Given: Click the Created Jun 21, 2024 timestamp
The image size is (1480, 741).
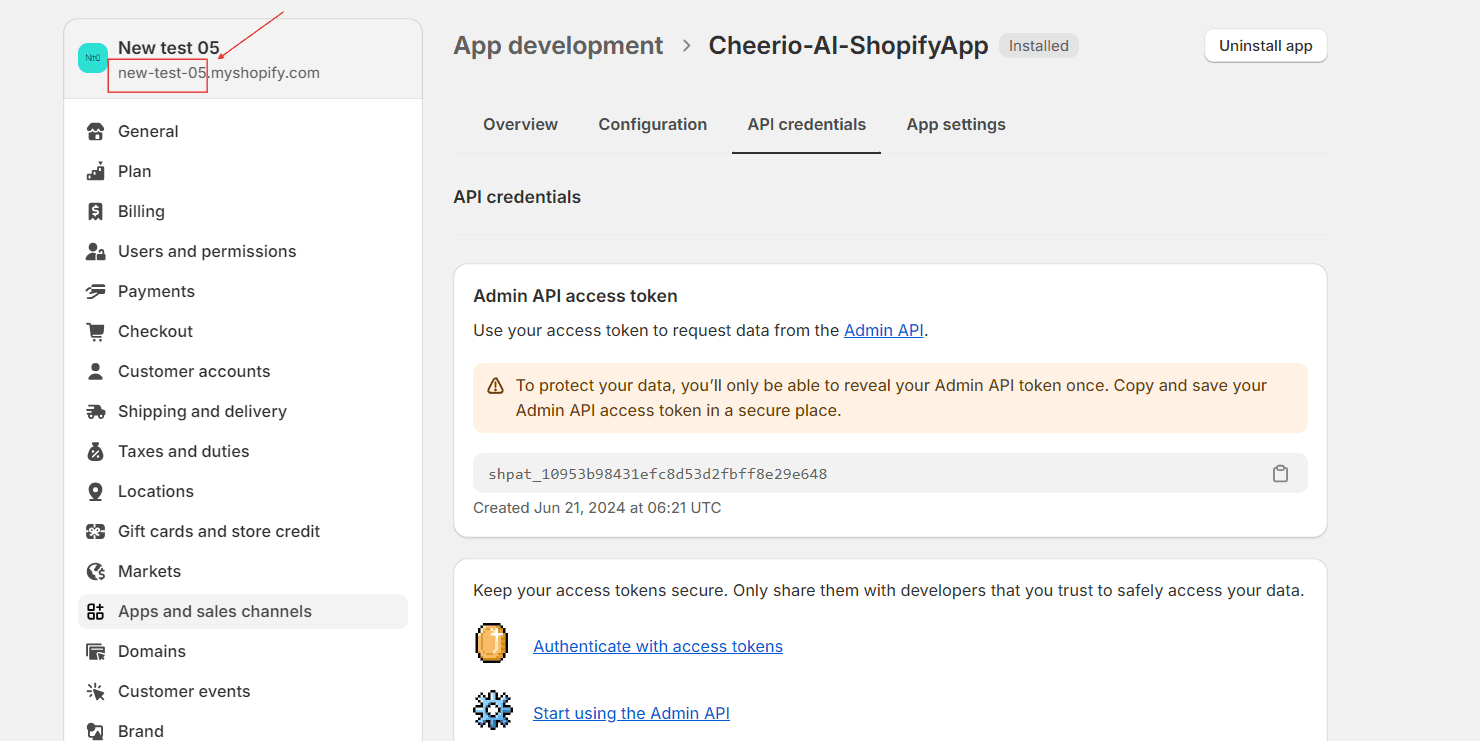Looking at the screenshot, I should click(597, 508).
